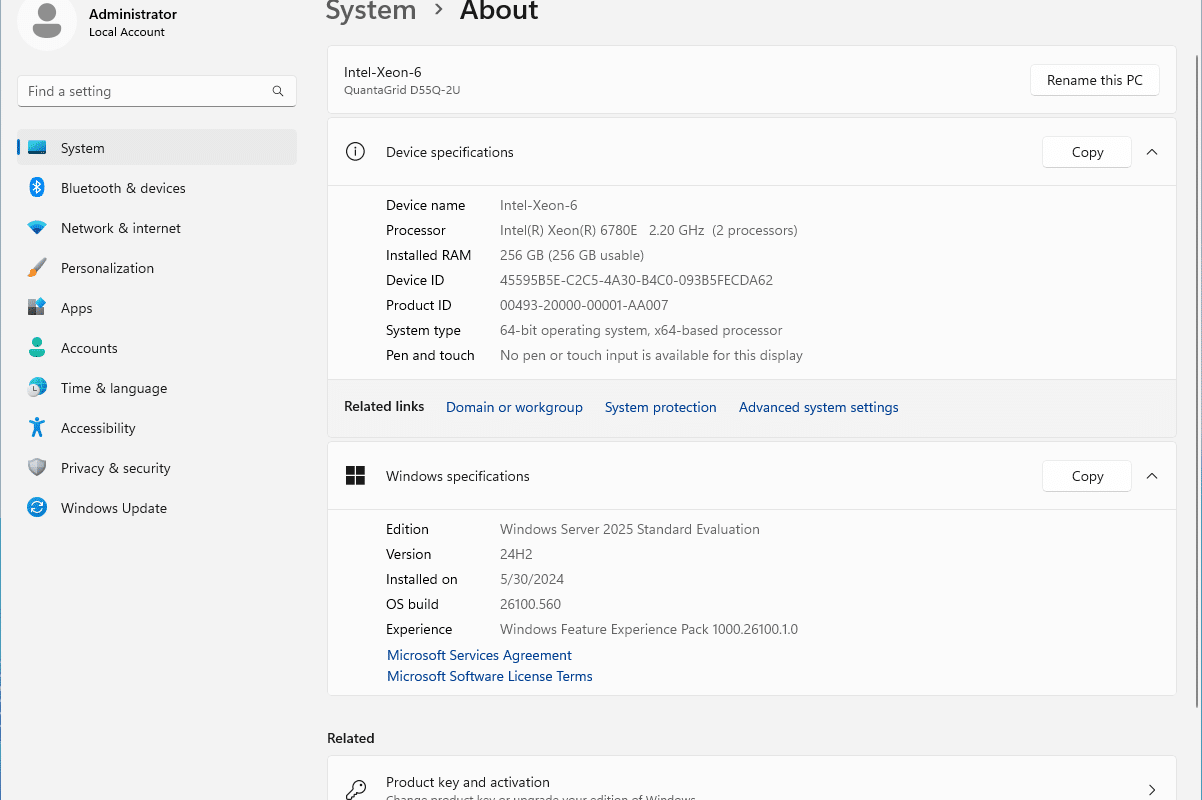This screenshot has width=1202, height=800.
Task: Open the Microsoft Services Agreement link
Action: pyautogui.click(x=479, y=655)
